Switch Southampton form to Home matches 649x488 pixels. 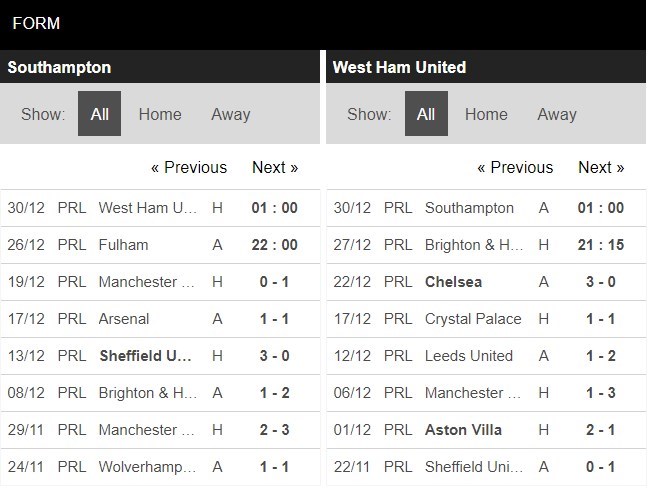[x=160, y=114]
